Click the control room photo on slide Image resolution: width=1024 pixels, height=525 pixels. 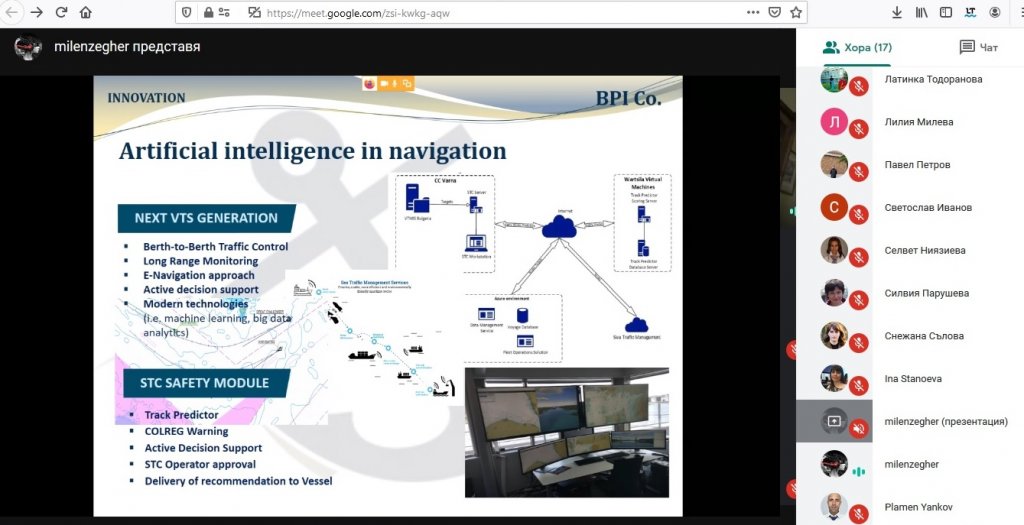tap(567, 432)
